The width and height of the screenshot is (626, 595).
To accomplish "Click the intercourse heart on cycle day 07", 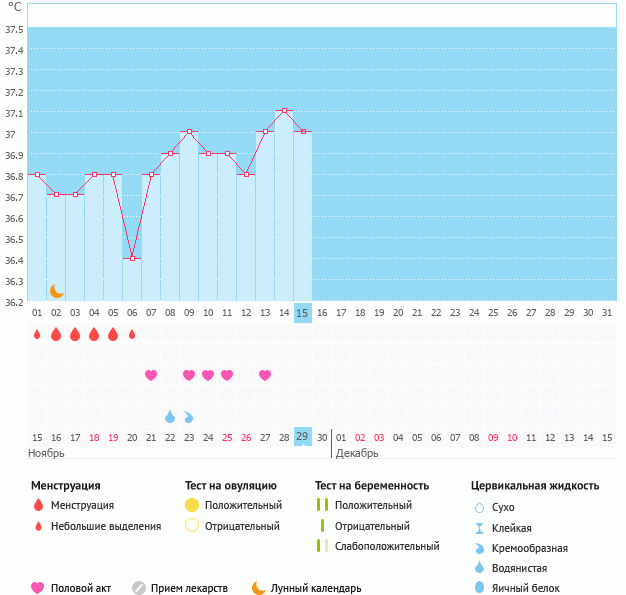I will [x=151, y=375].
